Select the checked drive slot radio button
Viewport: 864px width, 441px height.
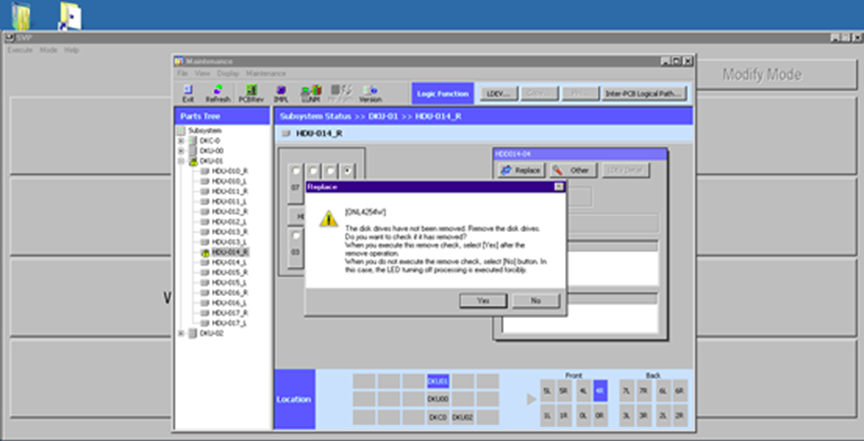[x=347, y=171]
